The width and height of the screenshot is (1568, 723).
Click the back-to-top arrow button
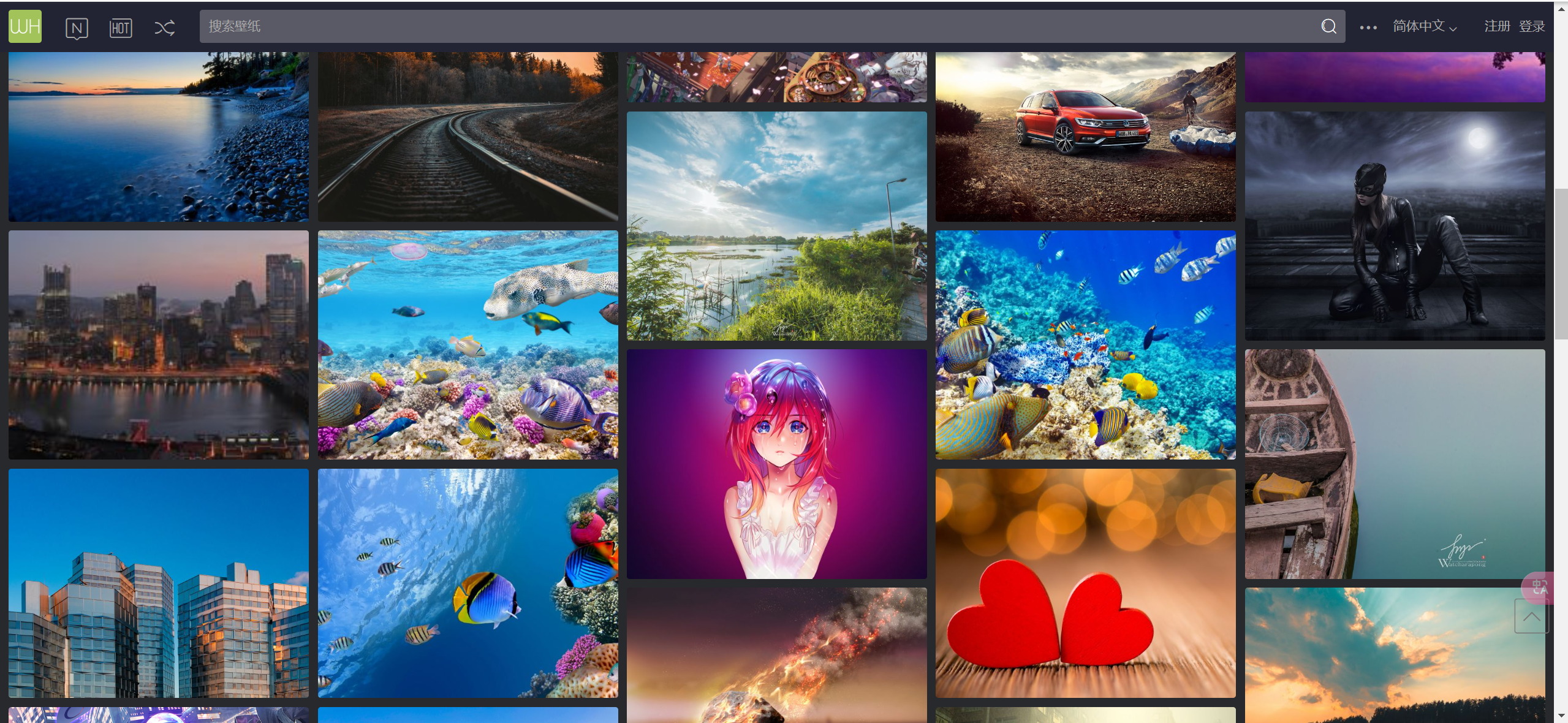[1531, 616]
